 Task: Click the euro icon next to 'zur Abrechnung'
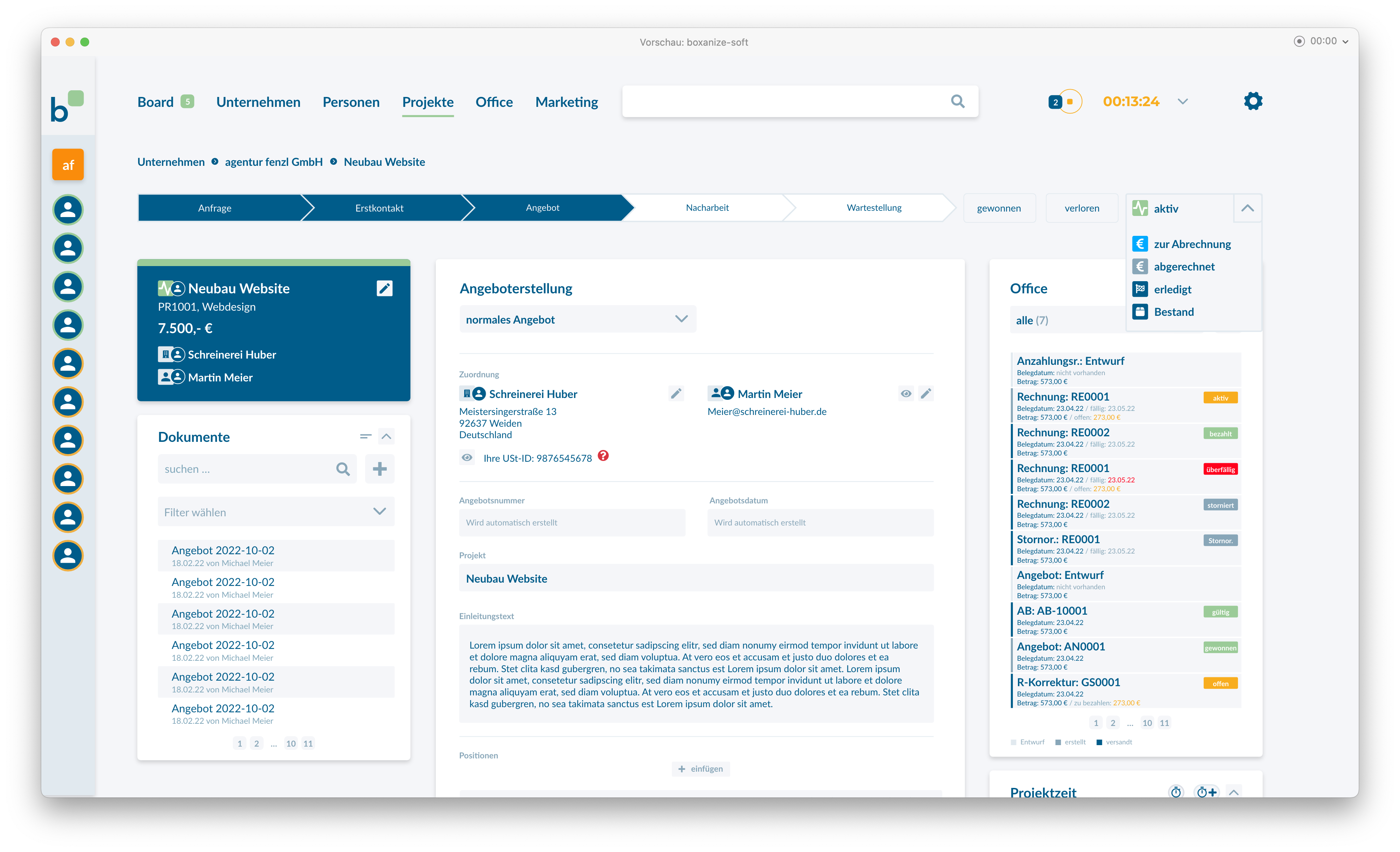click(1140, 244)
